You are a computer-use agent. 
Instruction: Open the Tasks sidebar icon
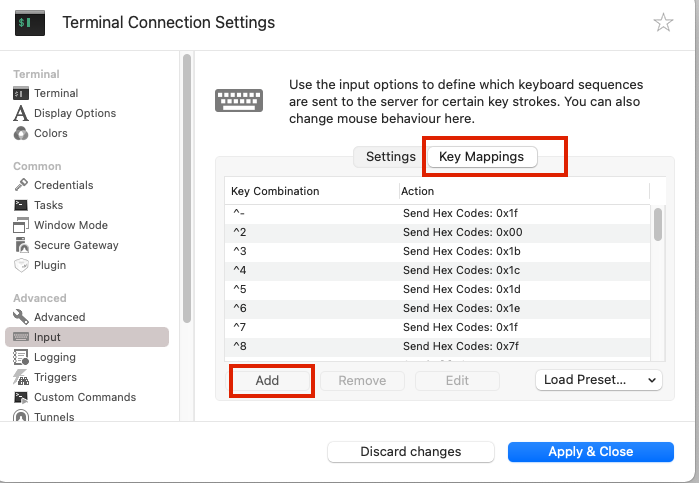21,205
